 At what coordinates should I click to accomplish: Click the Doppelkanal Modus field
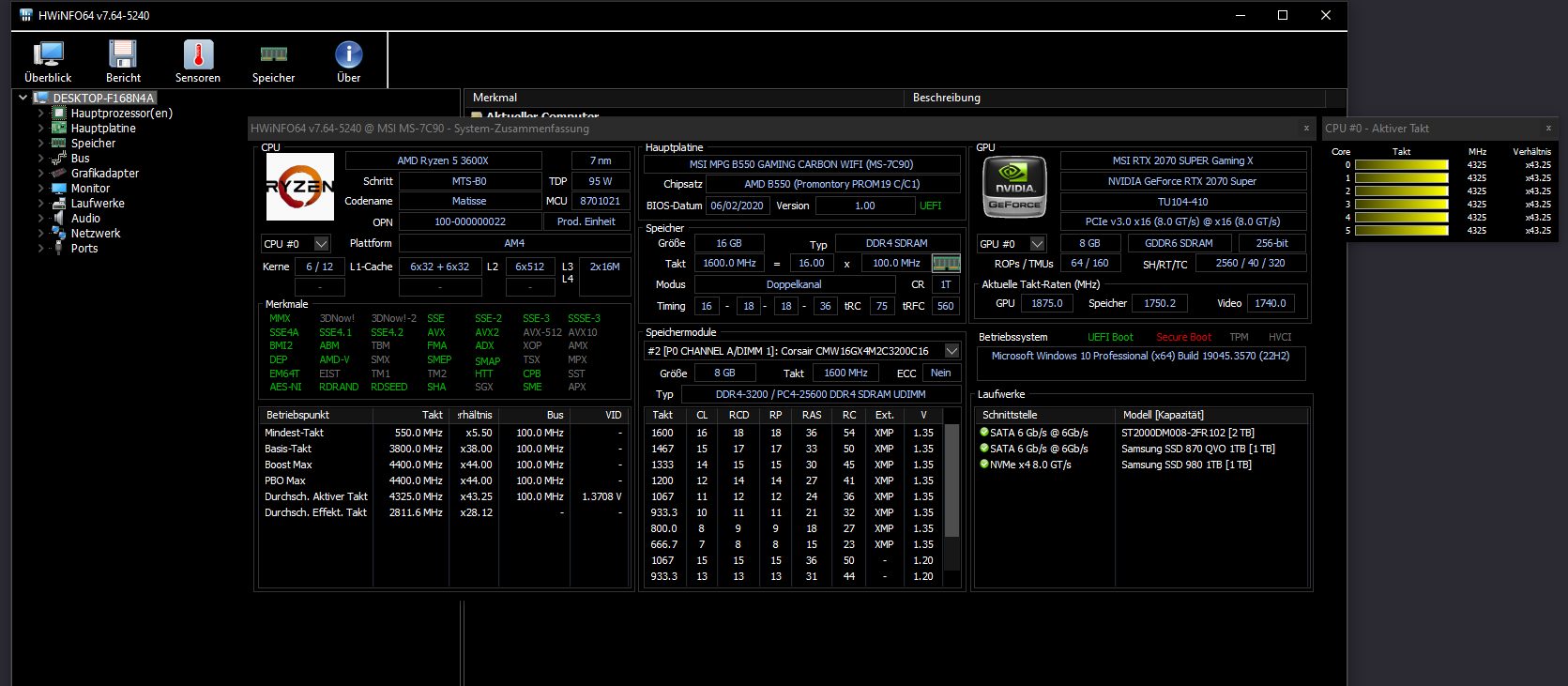(x=794, y=284)
